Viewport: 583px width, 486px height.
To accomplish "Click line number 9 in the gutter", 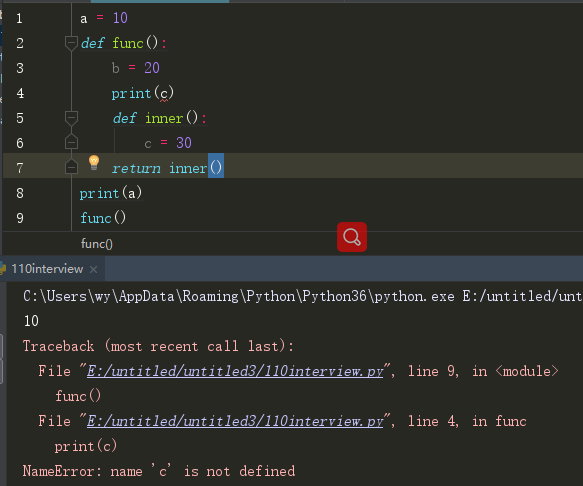I will 20,218.
